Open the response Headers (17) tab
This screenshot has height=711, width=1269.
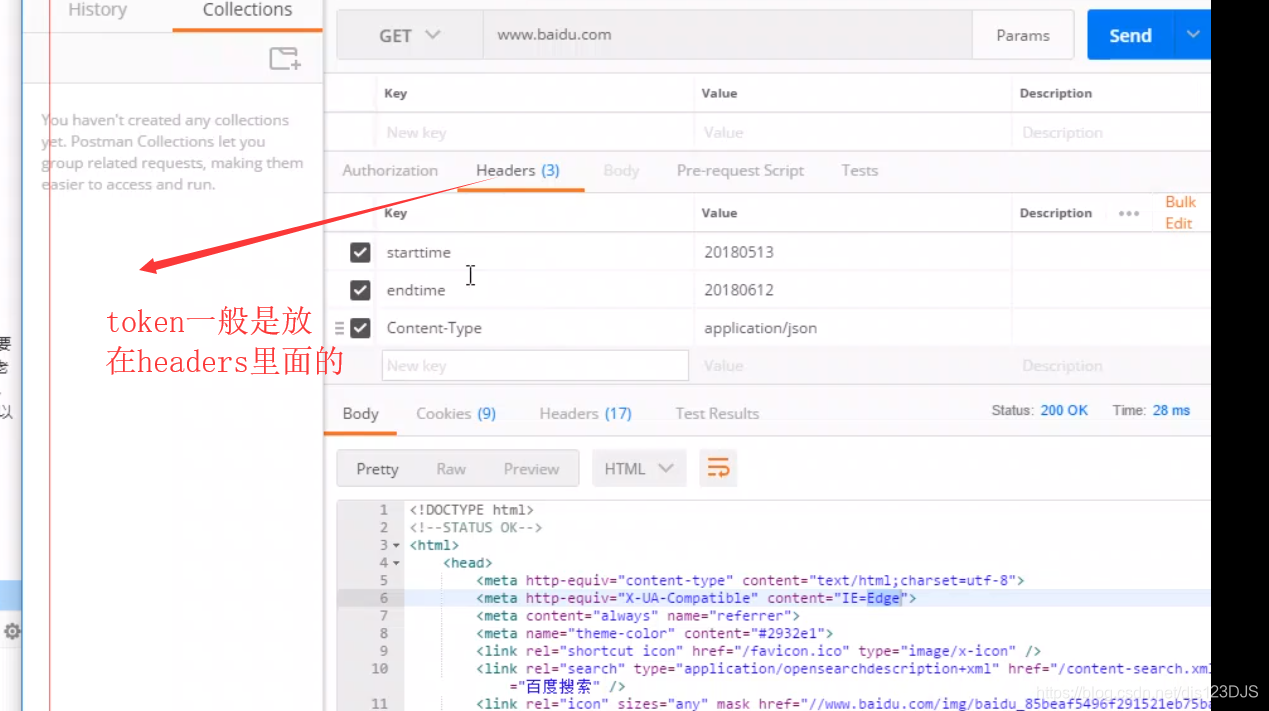pos(585,413)
